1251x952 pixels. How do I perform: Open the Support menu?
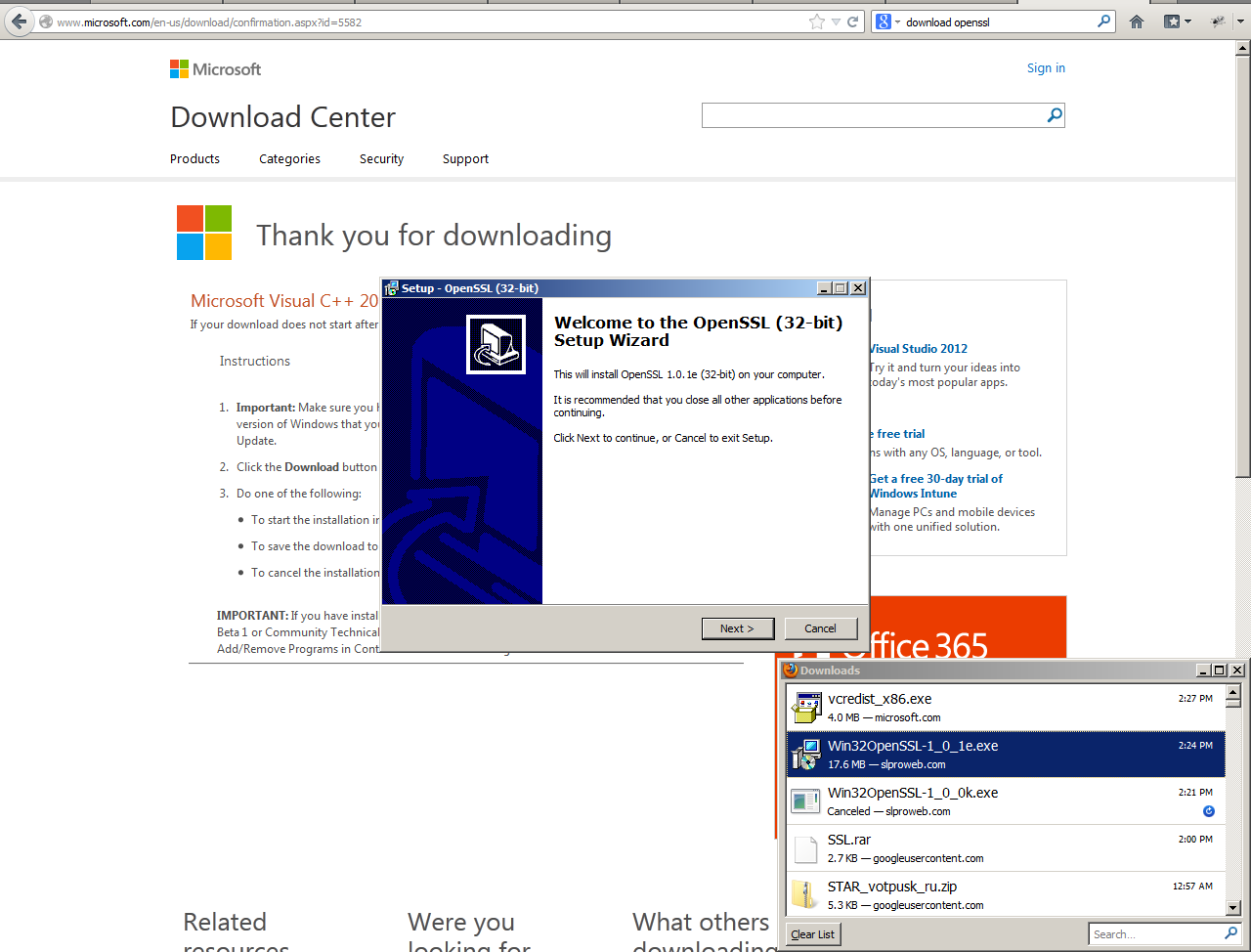click(x=465, y=158)
